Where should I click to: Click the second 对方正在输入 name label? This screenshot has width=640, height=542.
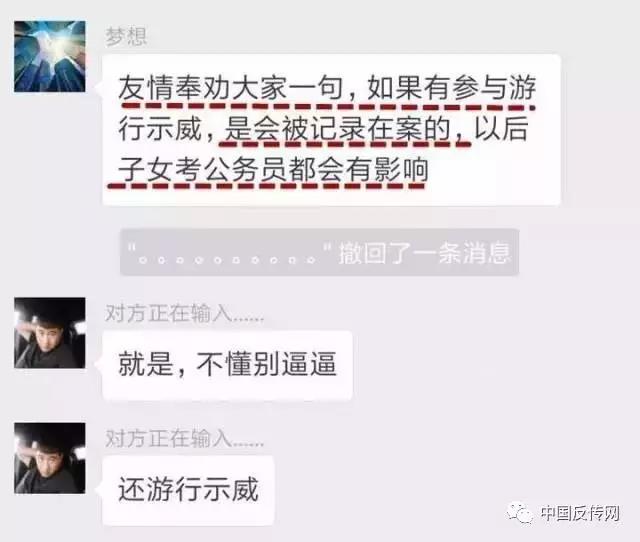(184, 439)
